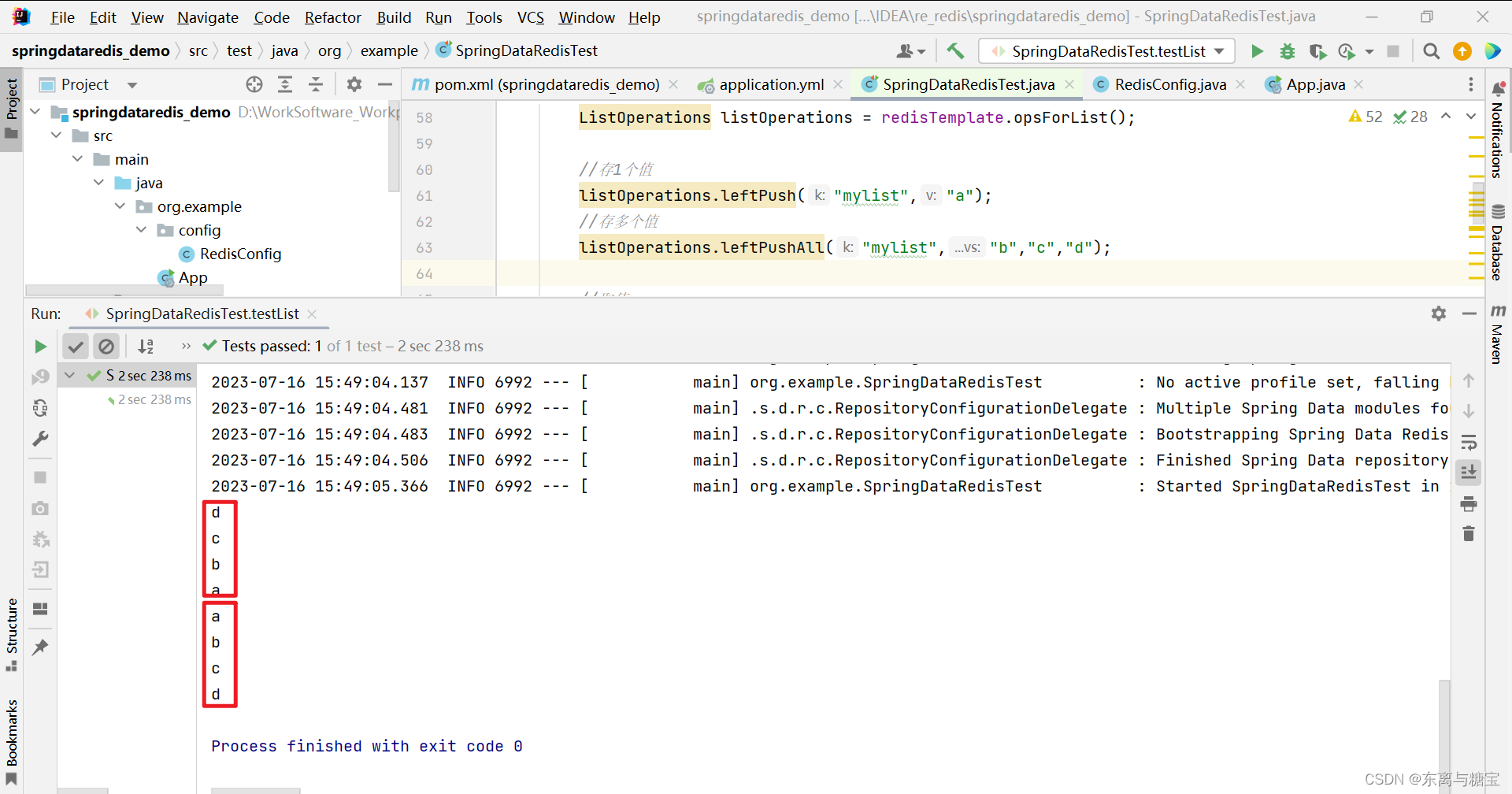Open the IDE update arrow icon
This screenshot has height=794, width=1512.
[1462, 51]
